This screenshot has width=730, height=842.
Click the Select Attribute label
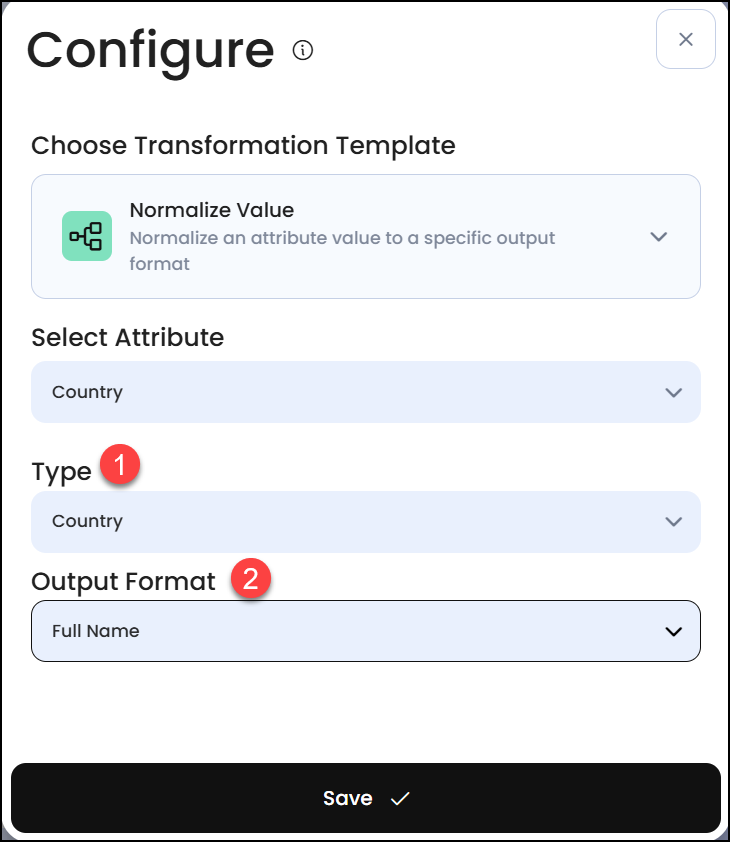[x=127, y=337]
